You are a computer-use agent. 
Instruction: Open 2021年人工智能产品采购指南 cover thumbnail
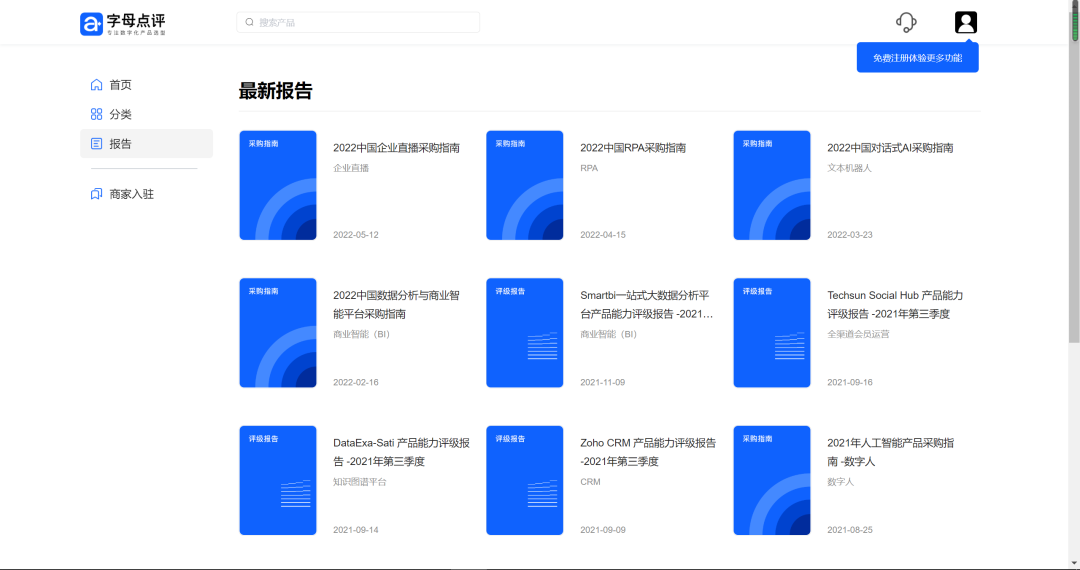[772, 480]
